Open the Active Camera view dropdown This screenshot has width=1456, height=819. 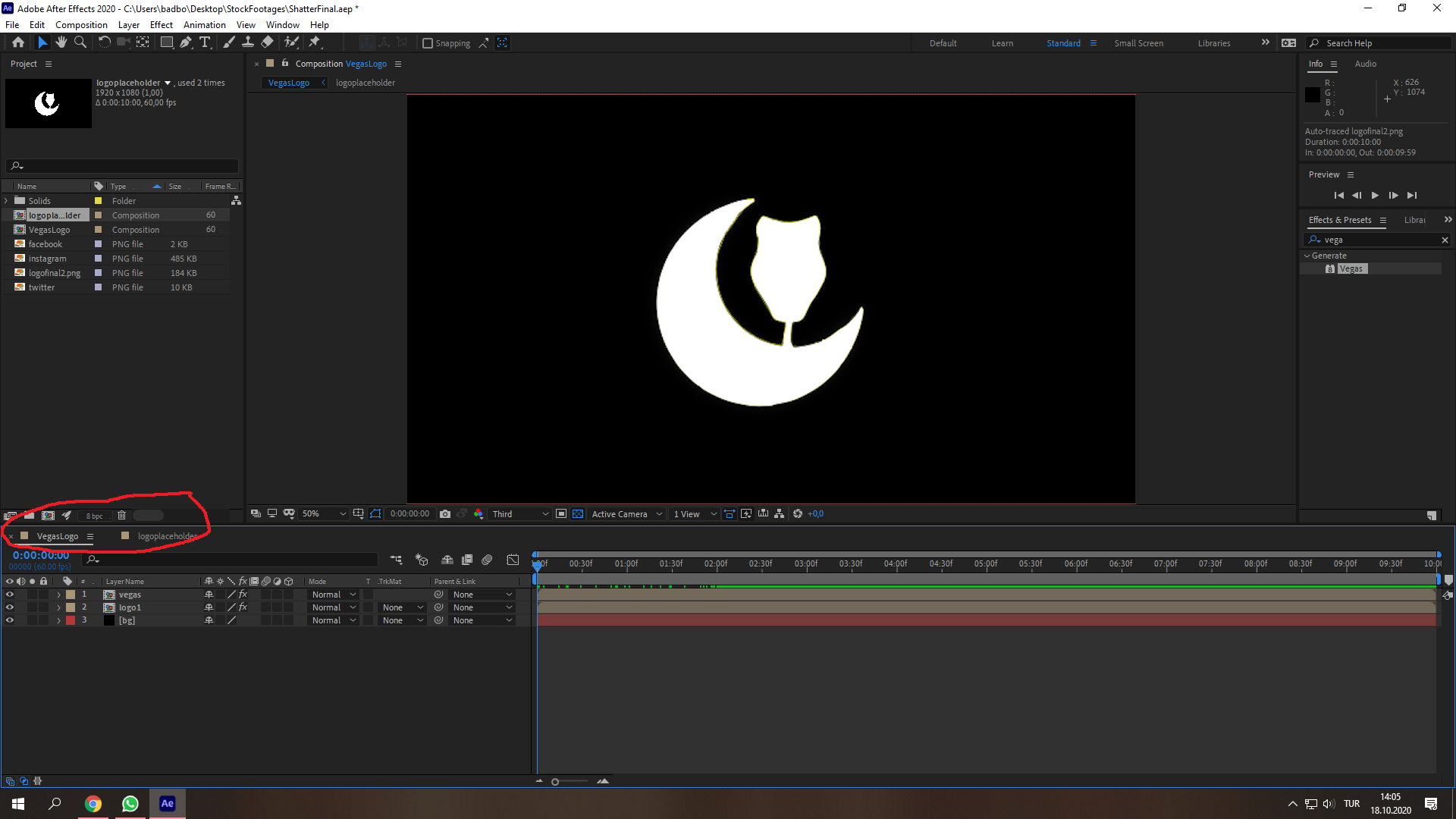[625, 513]
